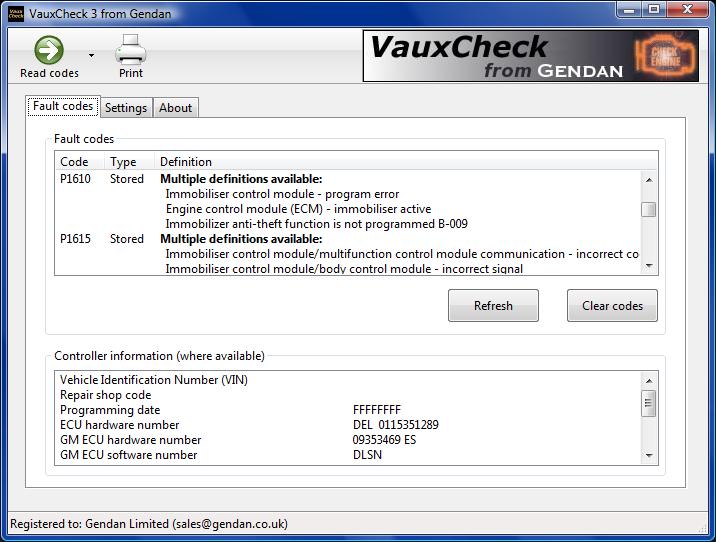The image size is (716, 542).
Task: Click controller information scroll up arrow
Action: (649, 381)
